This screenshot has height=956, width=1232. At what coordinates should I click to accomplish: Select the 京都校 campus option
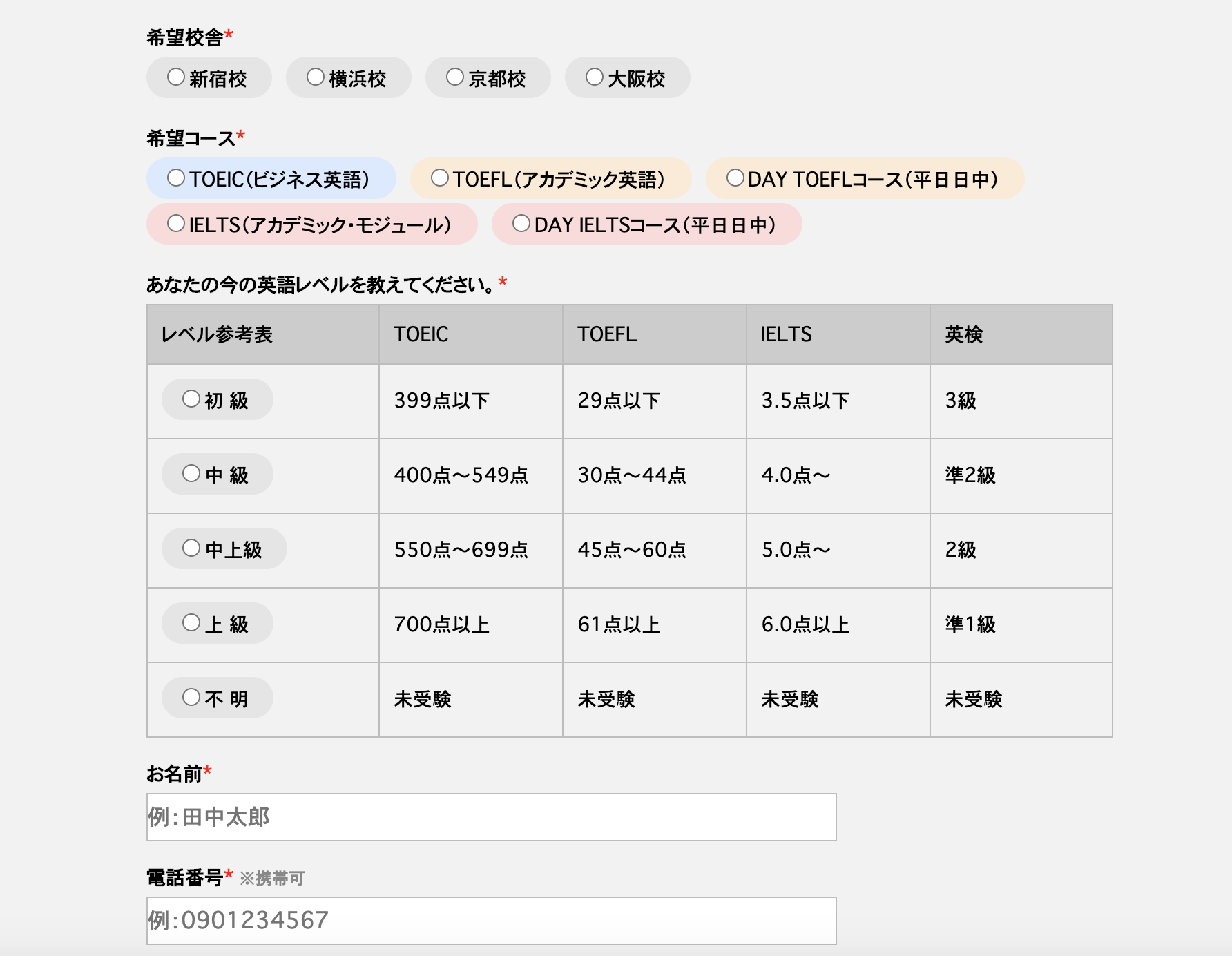(x=455, y=77)
